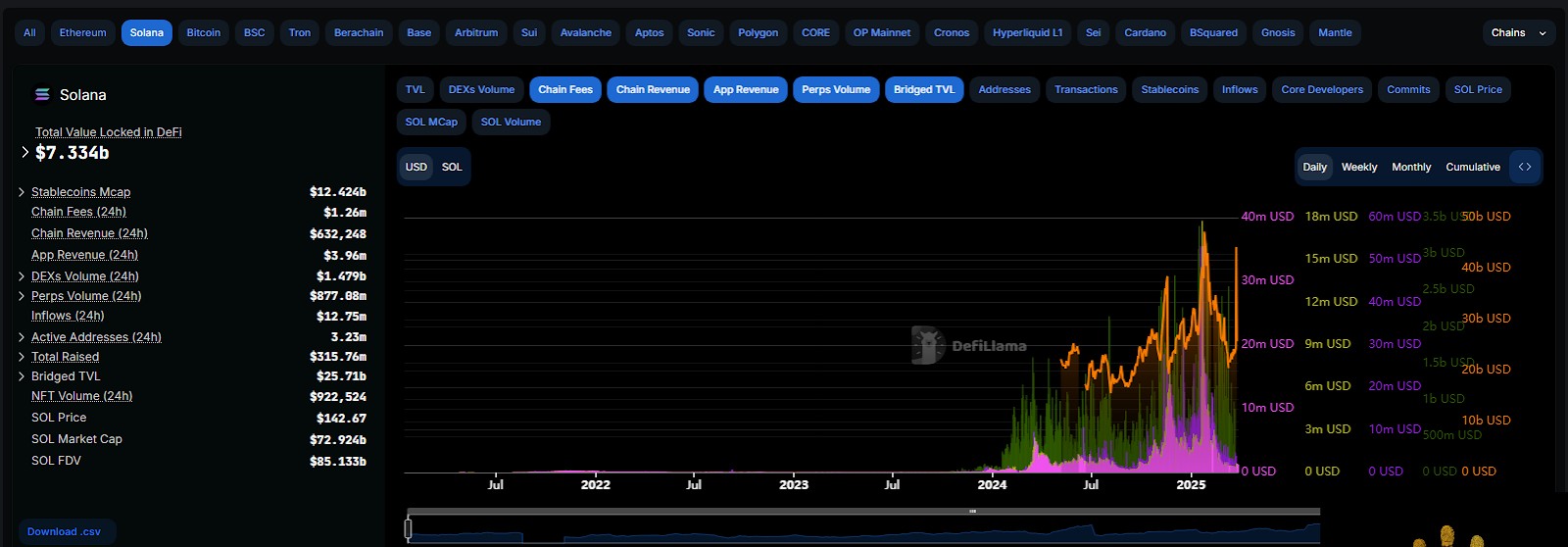Image resolution: width=1568 pixels, height=547 pixels.
Task: Open the Chains dropdown
Action: (1518, 32)
